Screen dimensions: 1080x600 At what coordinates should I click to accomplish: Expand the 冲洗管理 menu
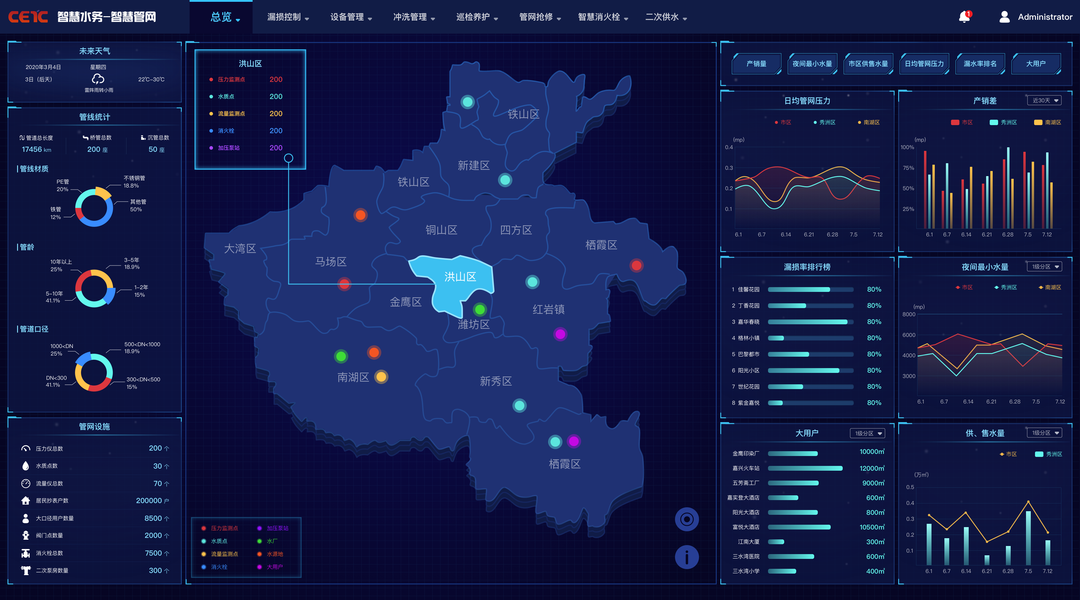pyautogui.click(x=414, y=17)
